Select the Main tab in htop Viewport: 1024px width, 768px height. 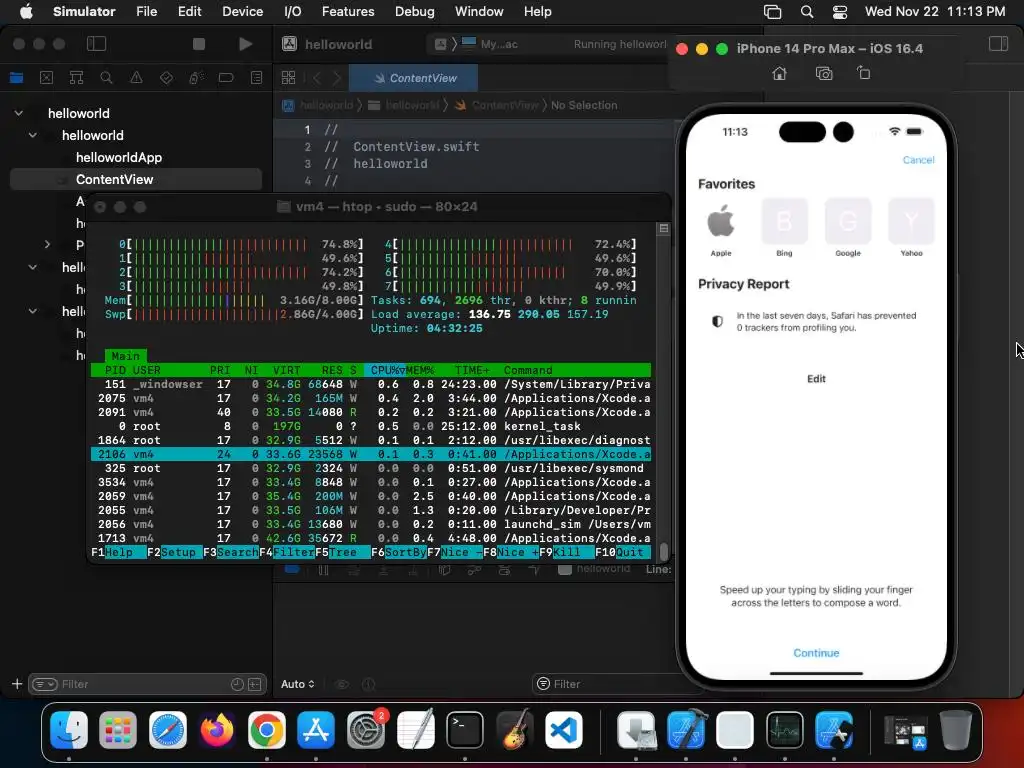pyautogui.click(x=125, y=356)
